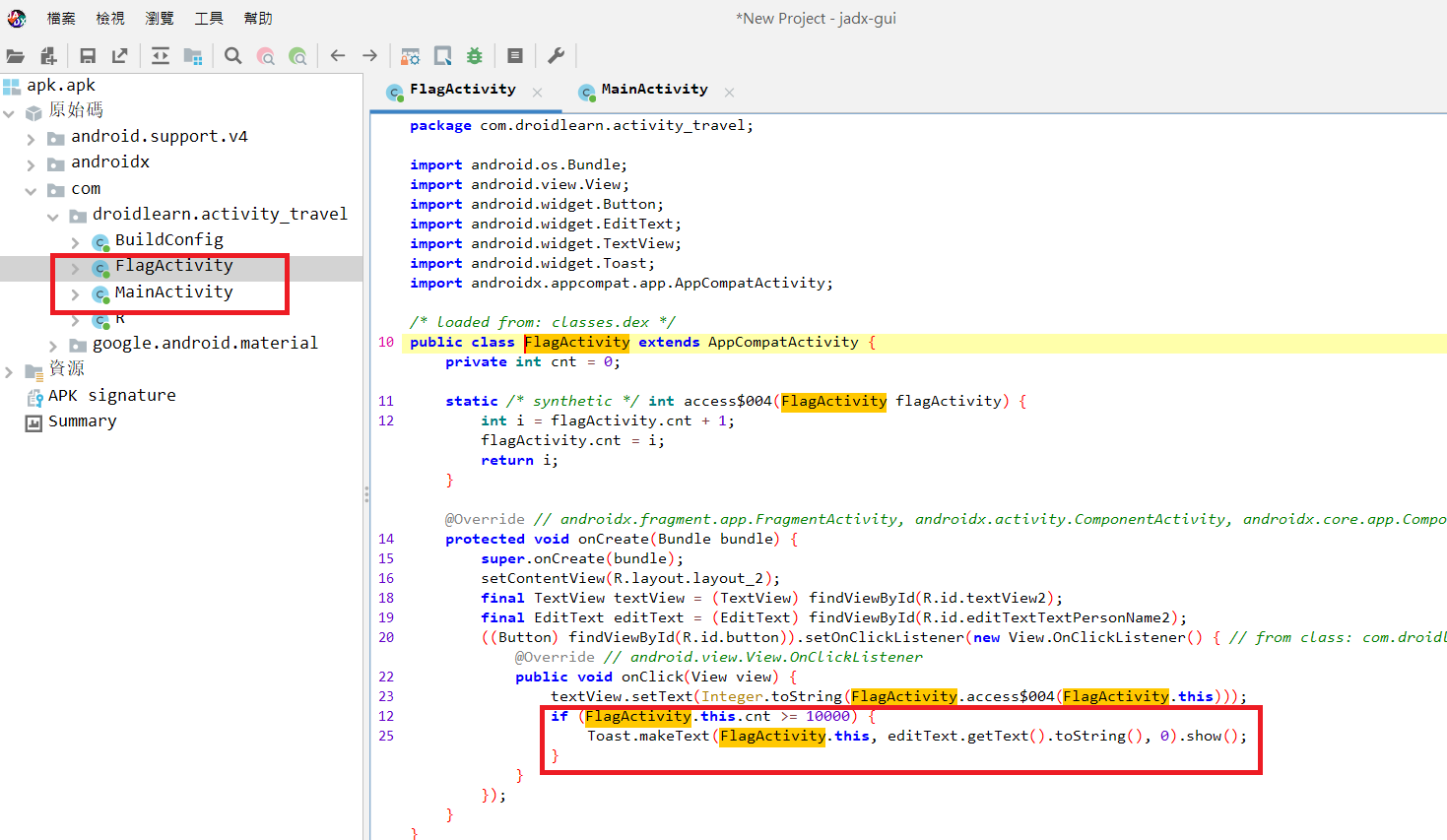The height and width of the screenshot is (840, 1447).
Task: Click the jadx app logo icon
Action: tap(17, 18)
